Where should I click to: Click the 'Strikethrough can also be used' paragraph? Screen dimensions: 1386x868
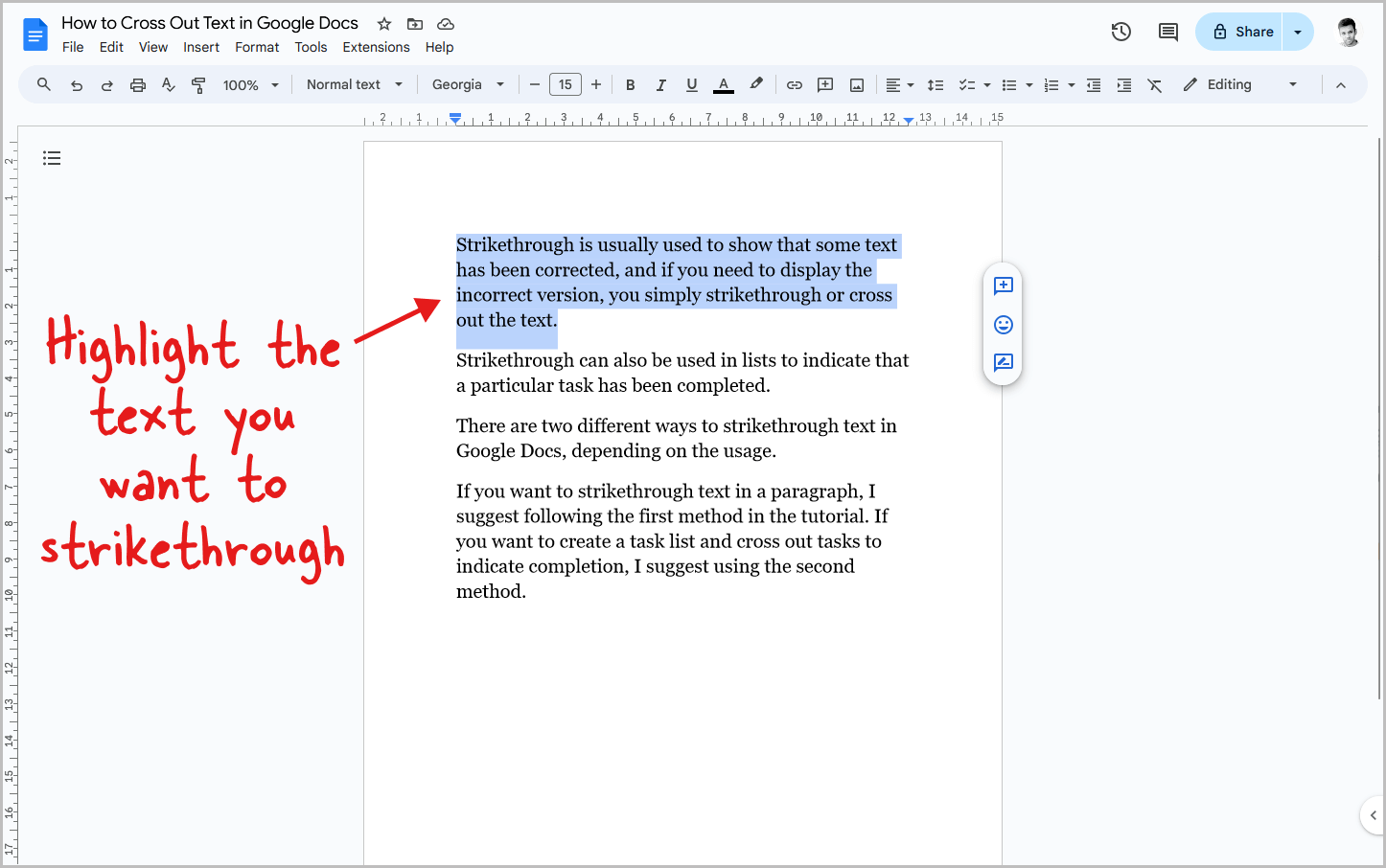(x=682, y=373)
